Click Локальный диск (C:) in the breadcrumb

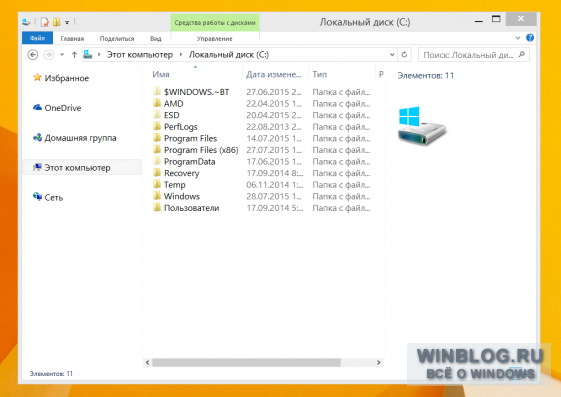(229, 55)
